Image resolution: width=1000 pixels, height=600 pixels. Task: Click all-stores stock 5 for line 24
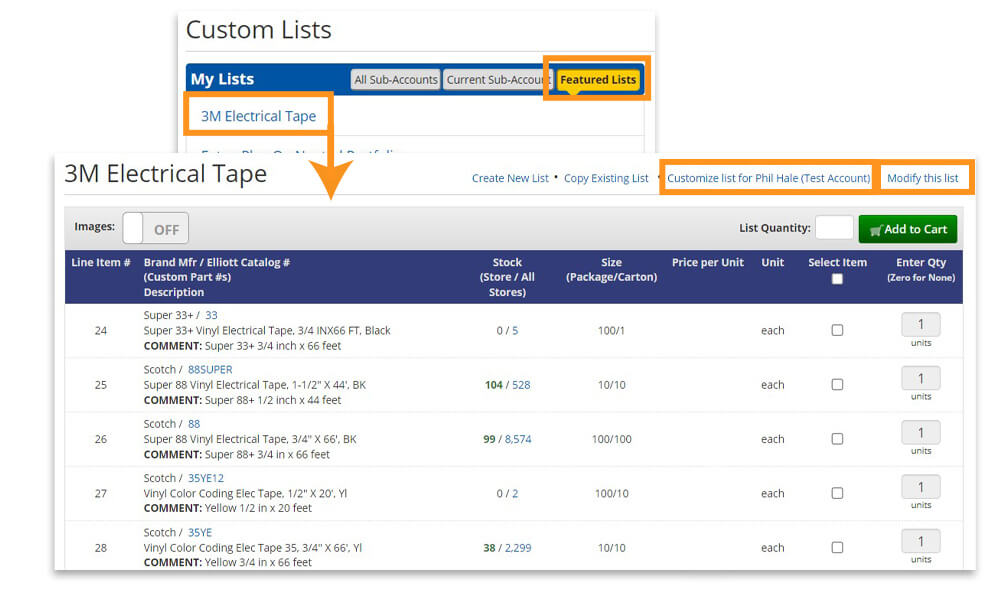coord(515,330)
